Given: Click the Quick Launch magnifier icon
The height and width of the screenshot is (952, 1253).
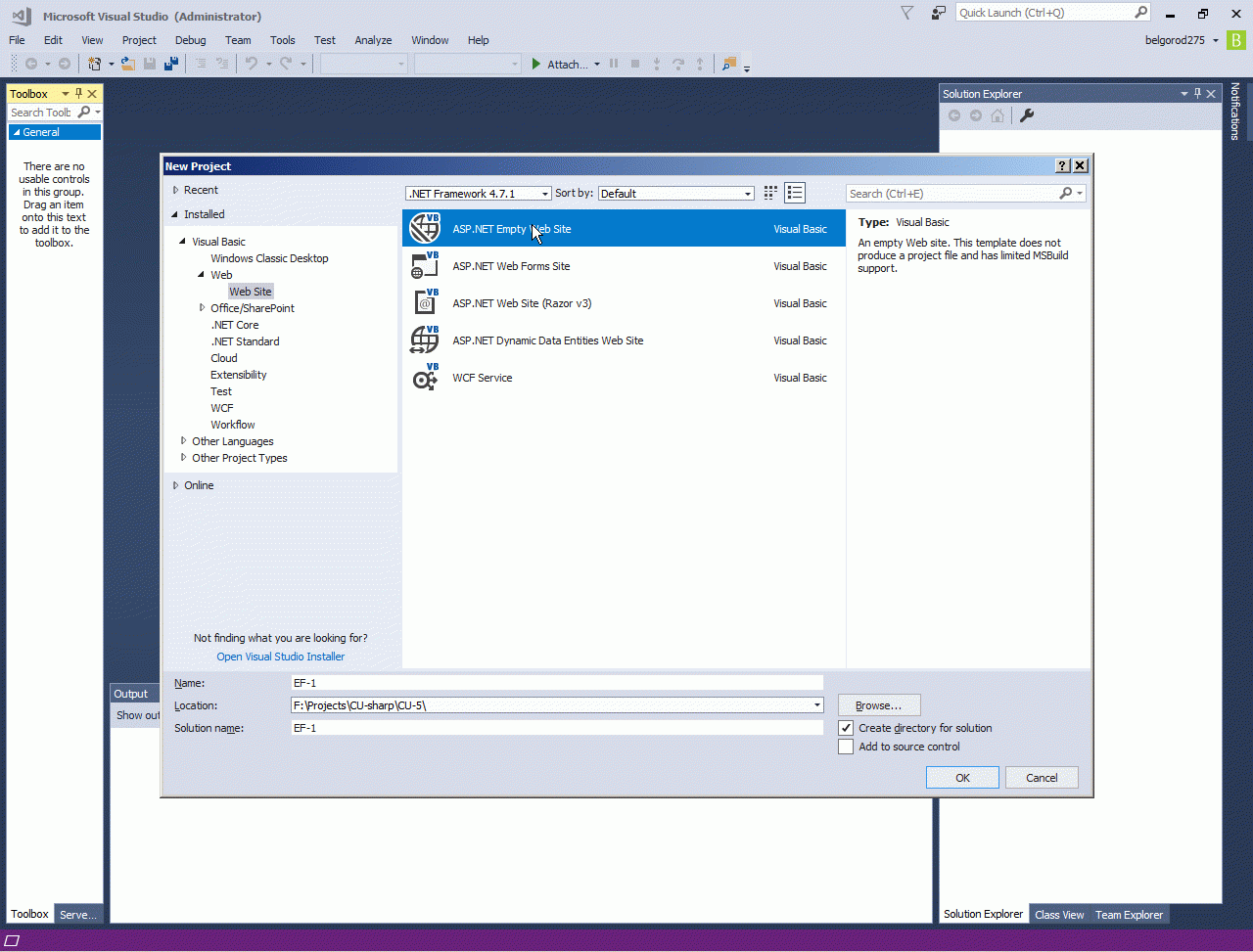Looking at the screenshot, I should point(1141,13).
